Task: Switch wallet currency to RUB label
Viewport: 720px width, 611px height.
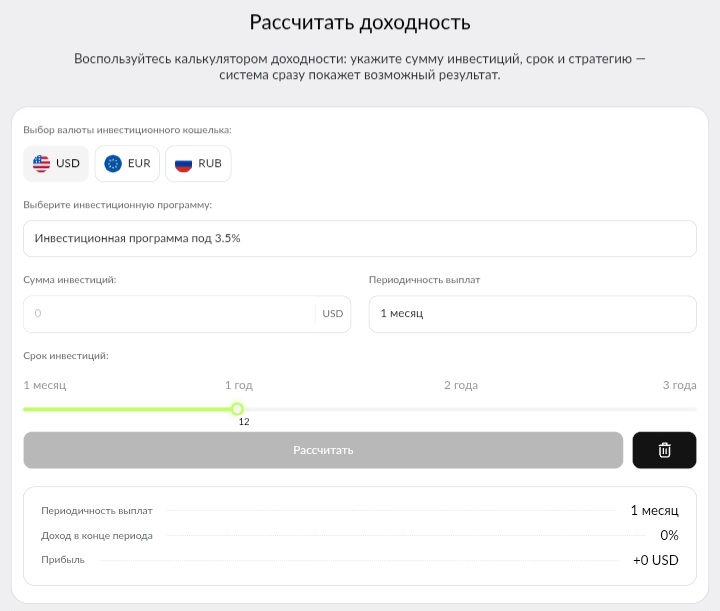Action: (210, 164)
